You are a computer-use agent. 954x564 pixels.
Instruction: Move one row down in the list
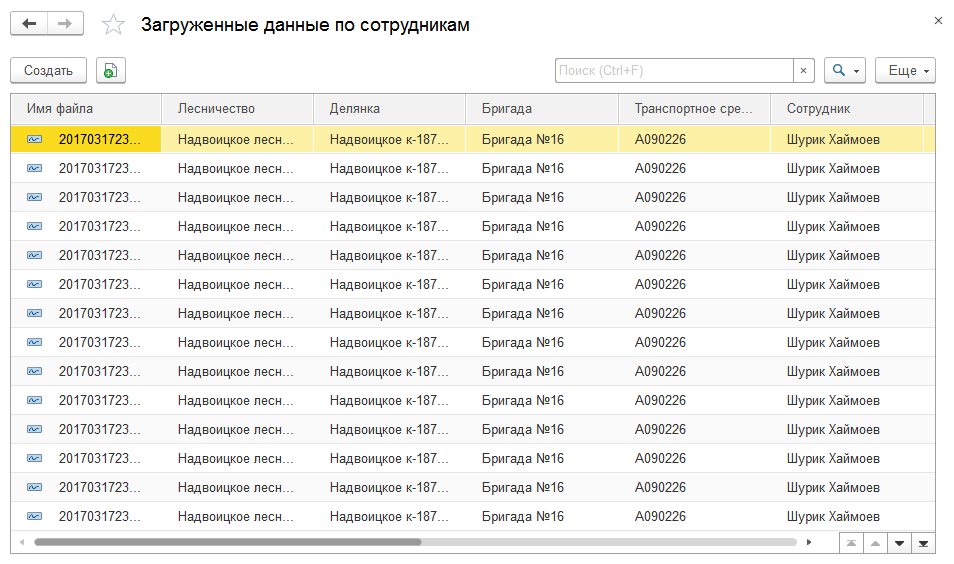(x=899, y=543)
